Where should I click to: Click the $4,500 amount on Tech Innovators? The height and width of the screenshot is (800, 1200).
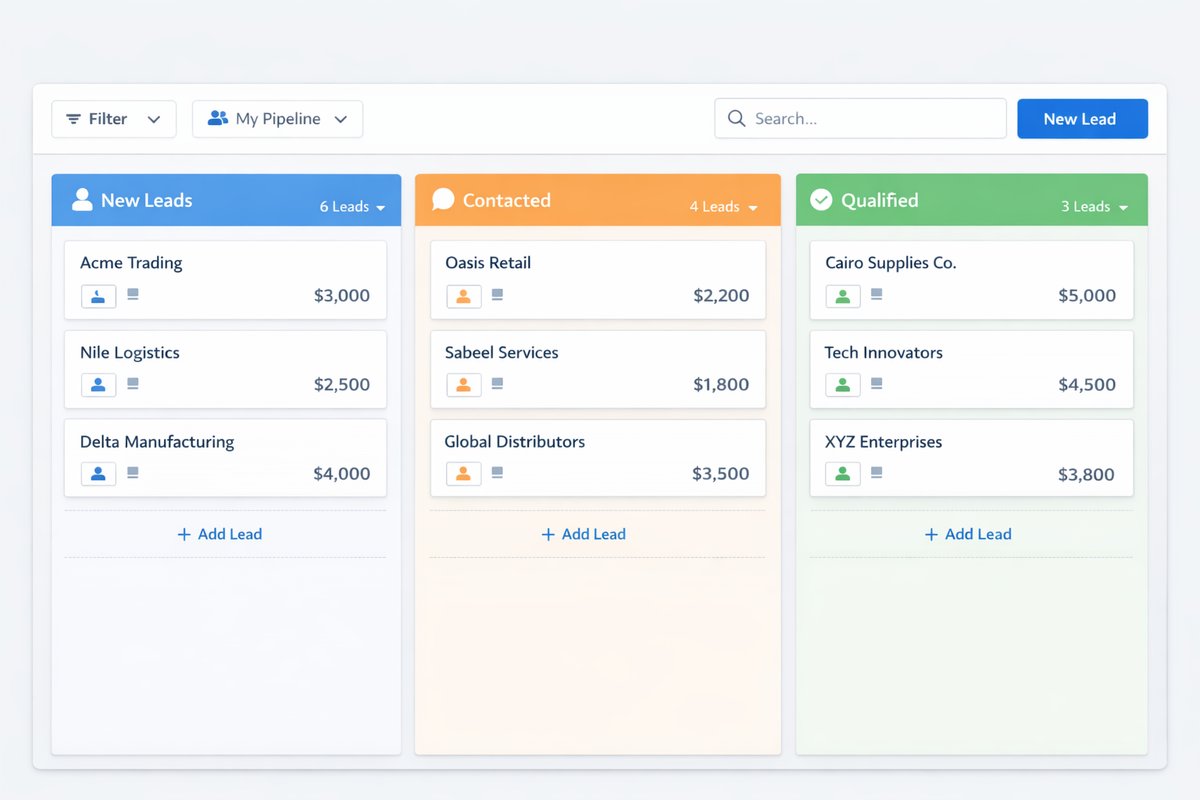(1087, 385)
